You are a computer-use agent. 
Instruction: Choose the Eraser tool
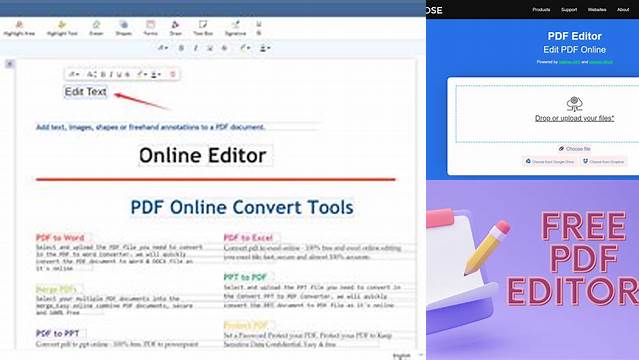(x=96, y=29)
